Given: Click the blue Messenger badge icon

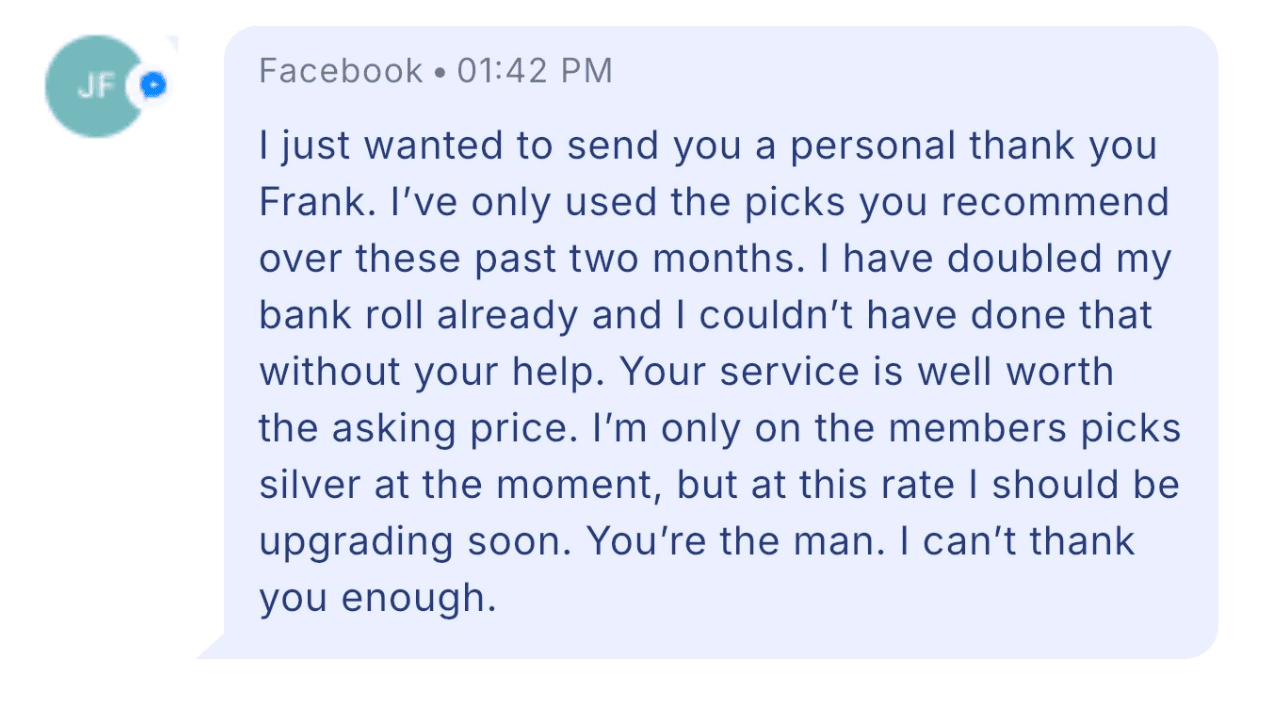Looking at the screenshot, I should click(152, 86).
